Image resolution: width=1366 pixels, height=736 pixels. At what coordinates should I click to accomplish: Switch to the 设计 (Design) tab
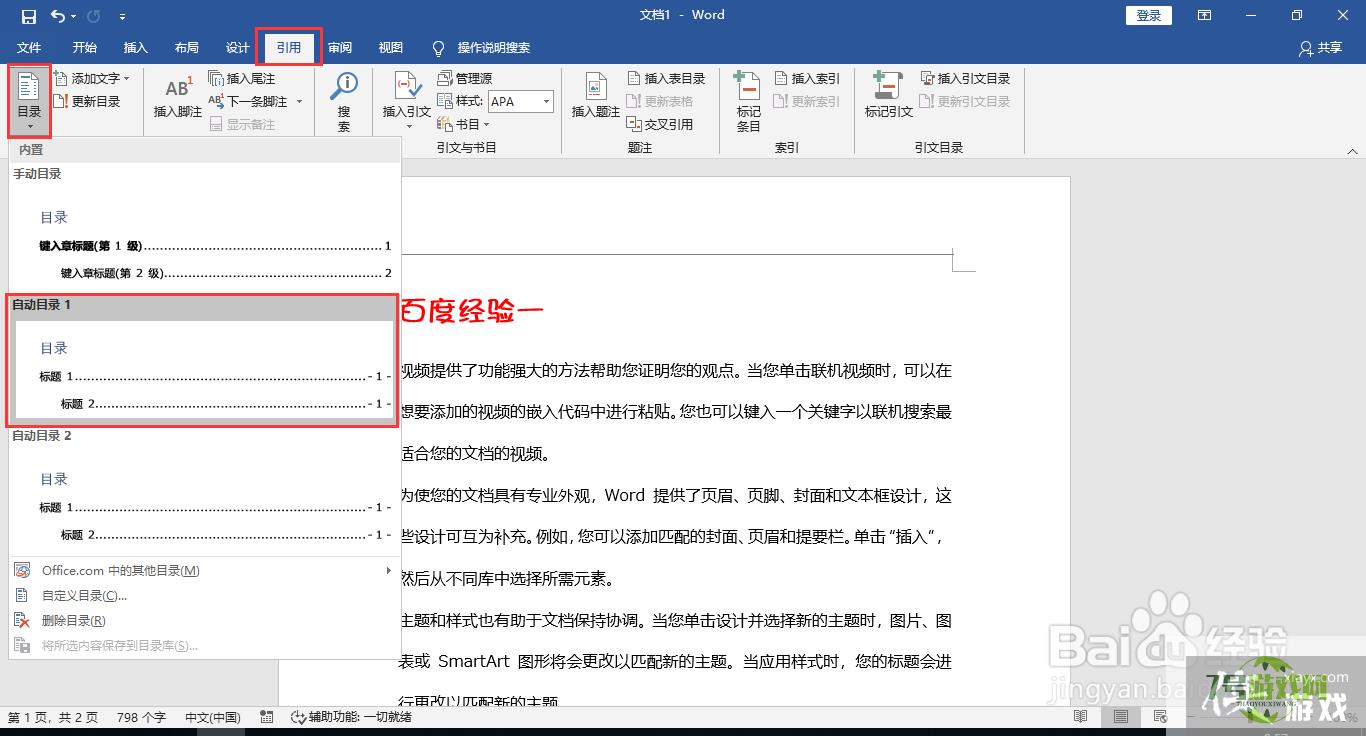237,48
